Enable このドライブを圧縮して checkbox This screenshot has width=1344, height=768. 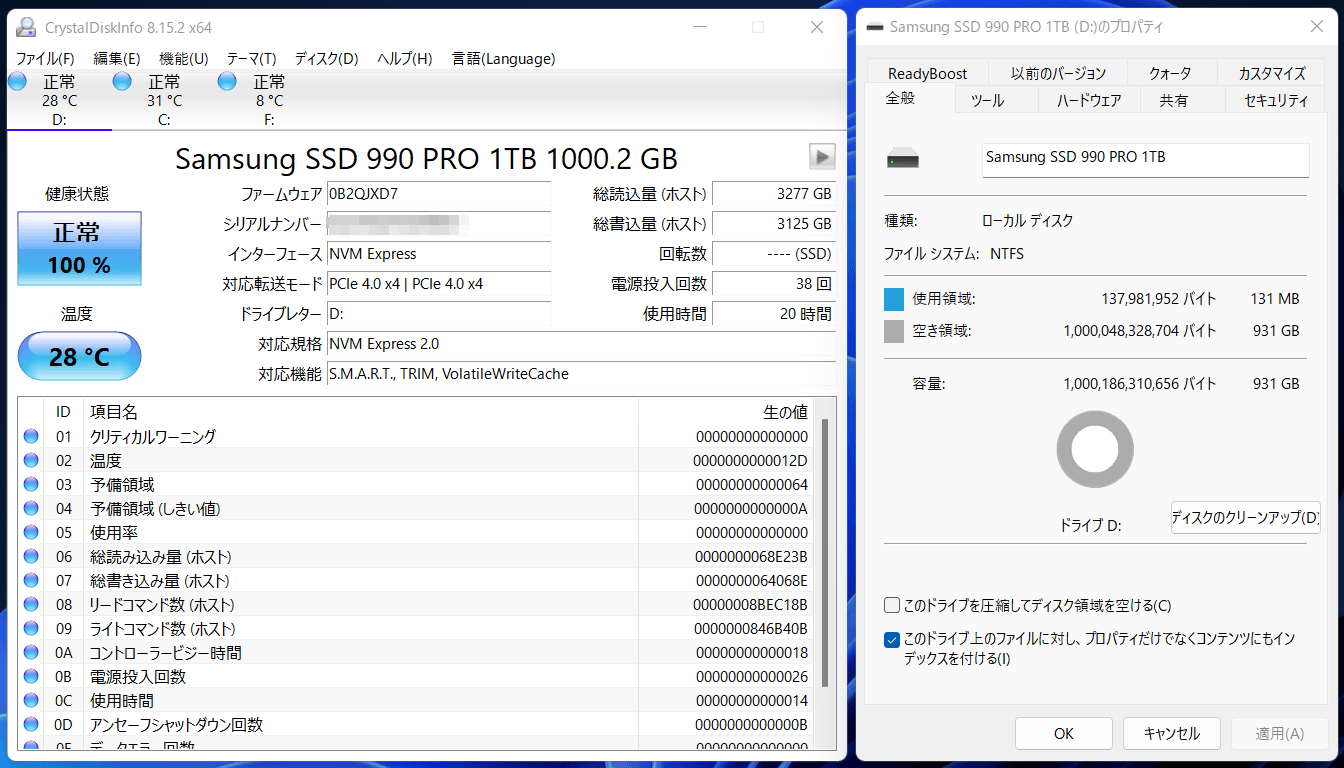point(892,605)
